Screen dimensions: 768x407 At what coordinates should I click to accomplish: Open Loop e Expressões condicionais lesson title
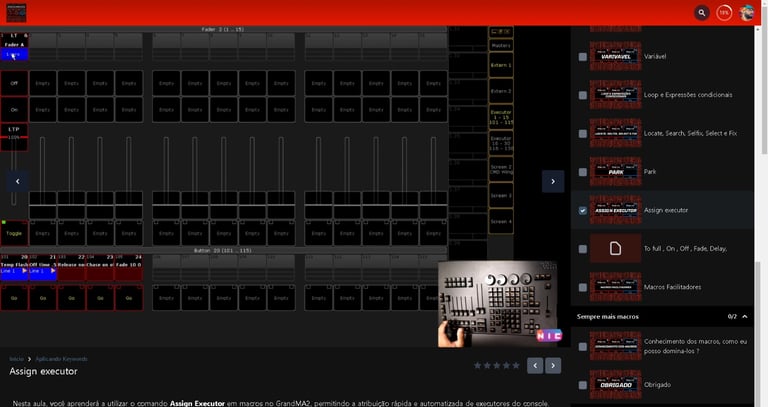688,95
